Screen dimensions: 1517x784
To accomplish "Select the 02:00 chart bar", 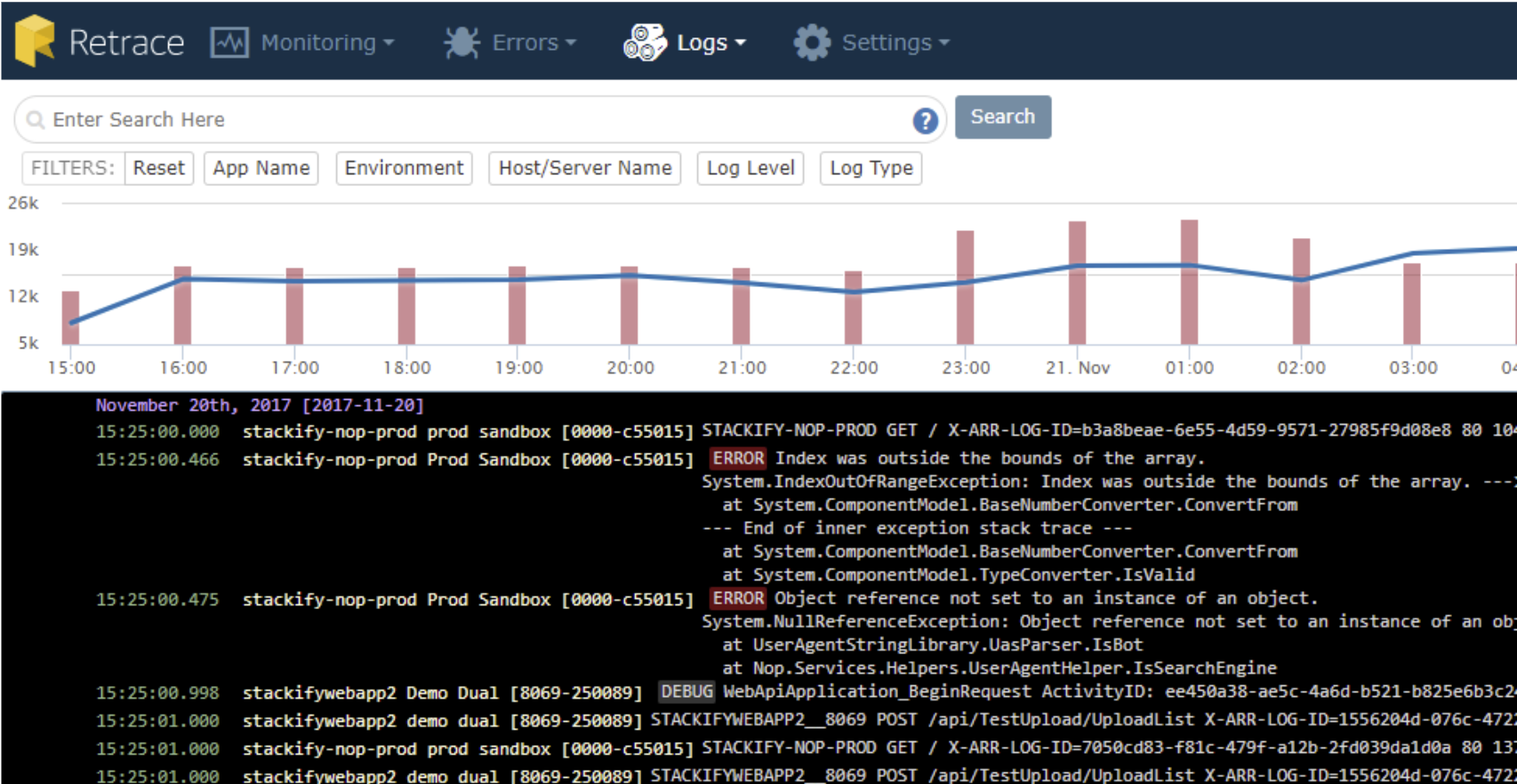I will click(1301, 291).
